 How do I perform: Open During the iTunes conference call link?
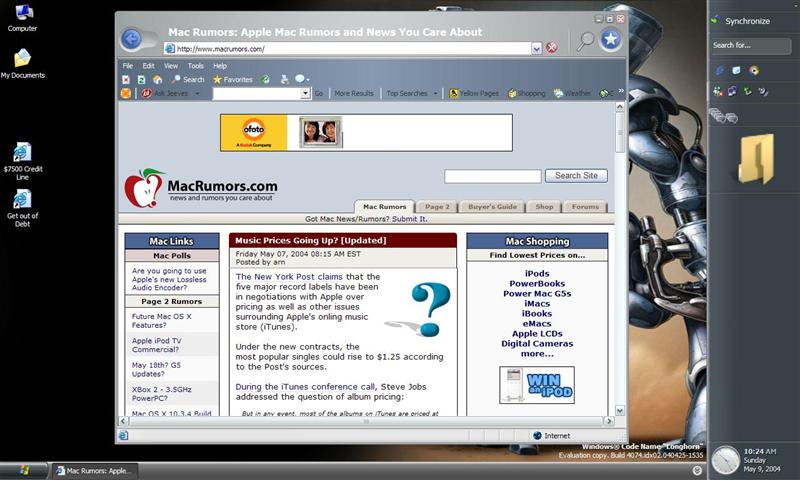tap(305, 387)
